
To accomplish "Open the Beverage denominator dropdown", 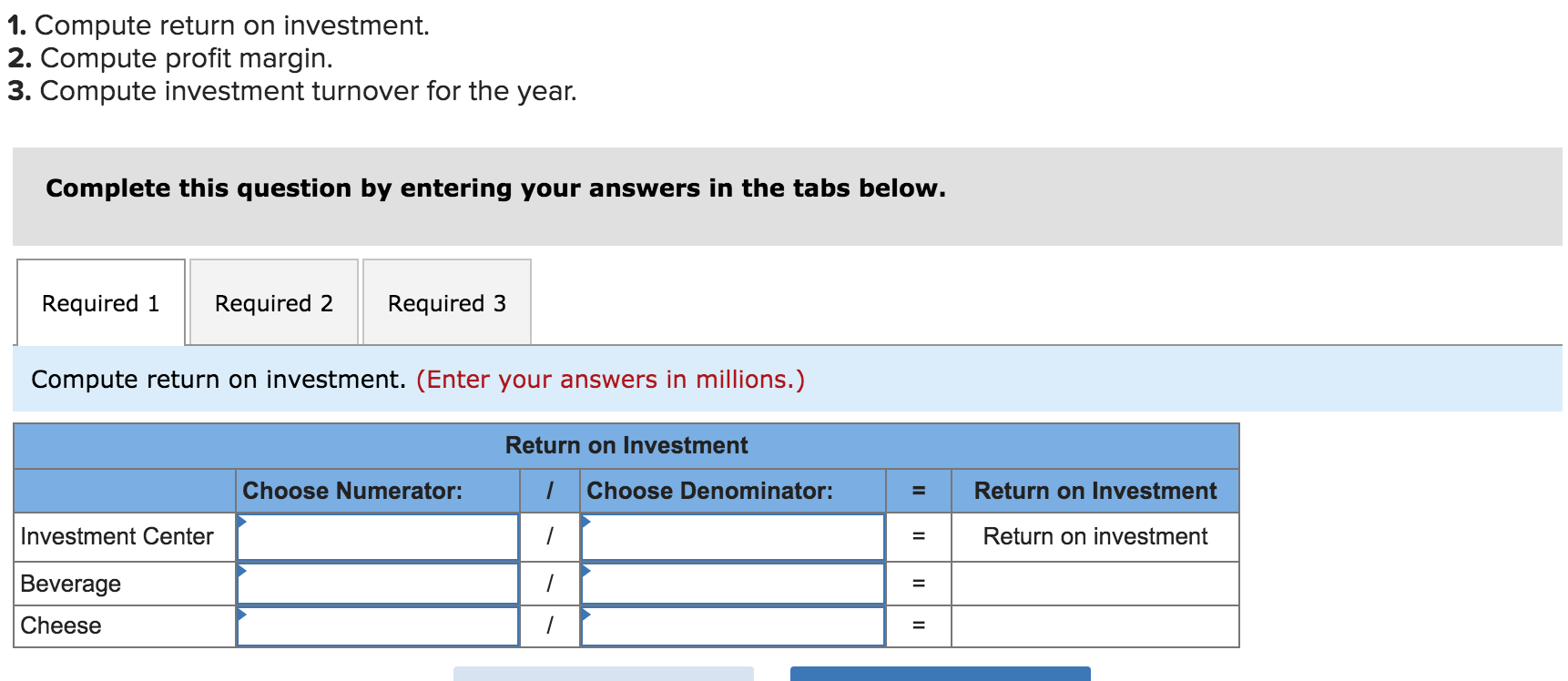I will click(733, 583).
